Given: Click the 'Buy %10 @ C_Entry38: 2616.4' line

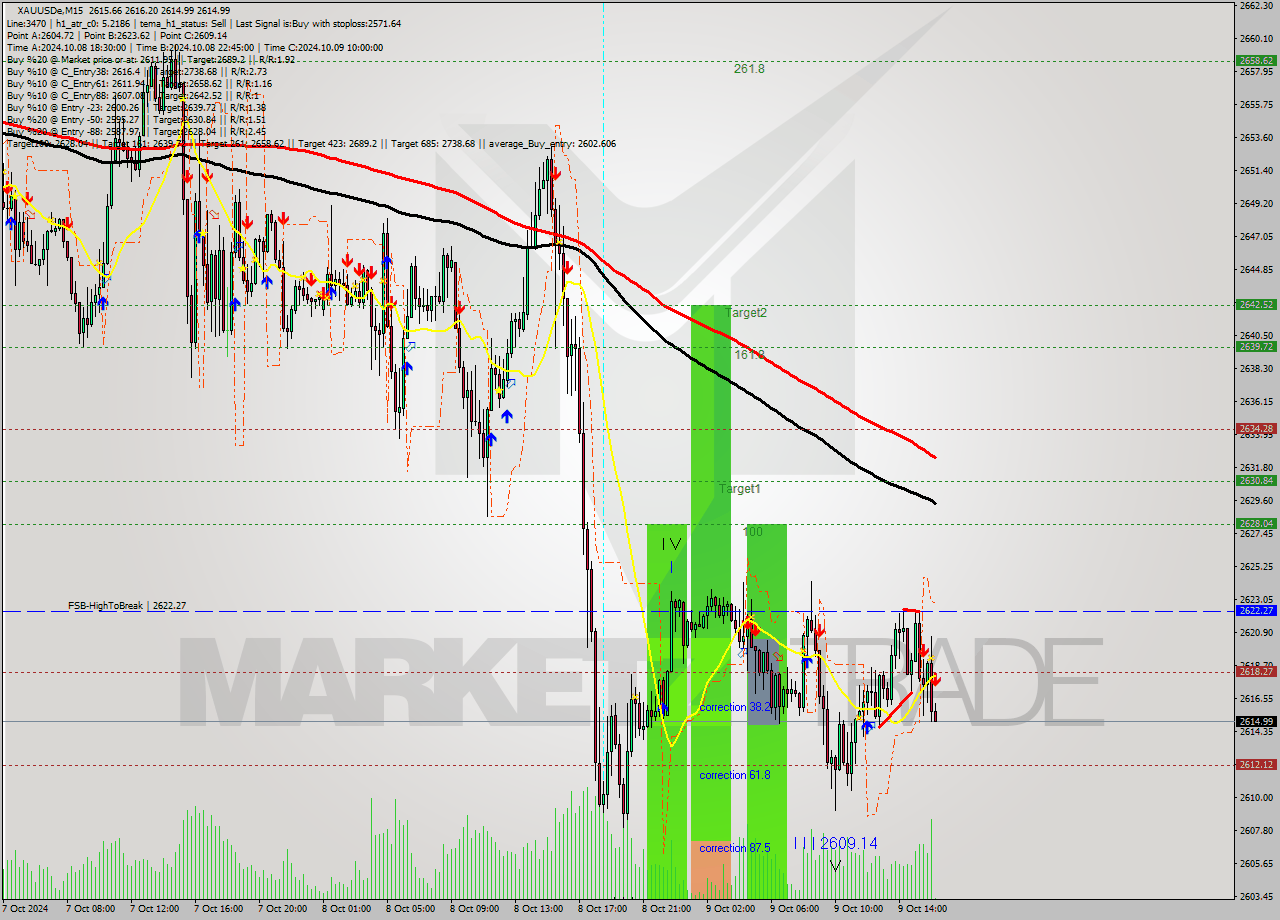Looking at the screenshot, I should 72,71.
